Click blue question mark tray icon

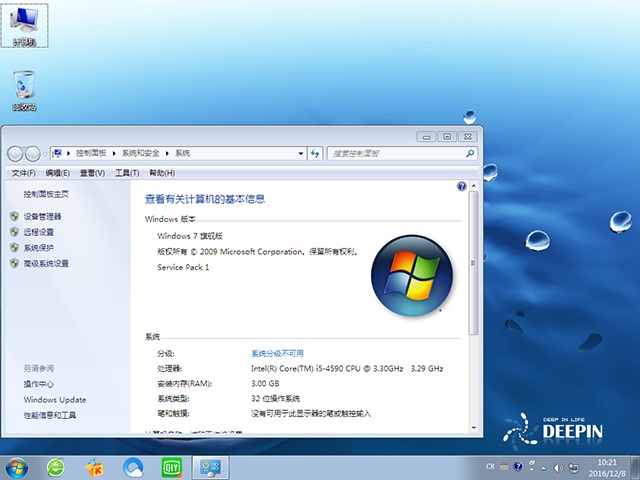[518, 466]
